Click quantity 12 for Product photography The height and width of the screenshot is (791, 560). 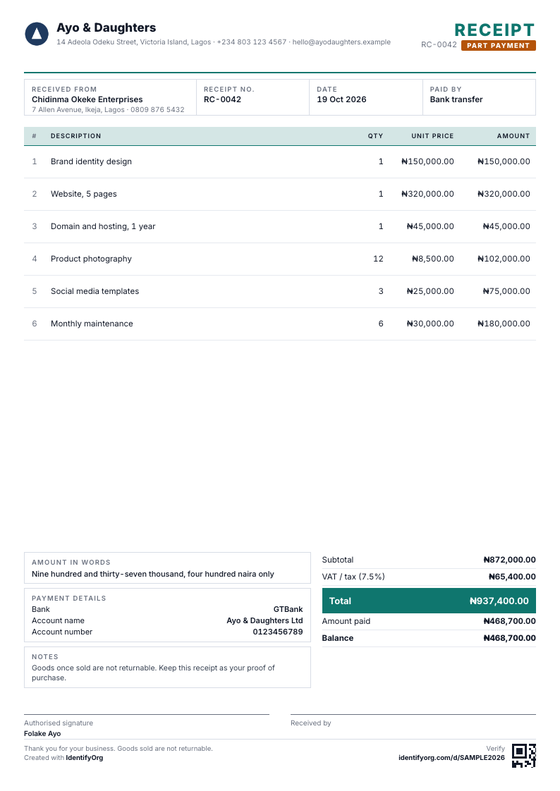(378, 259)
